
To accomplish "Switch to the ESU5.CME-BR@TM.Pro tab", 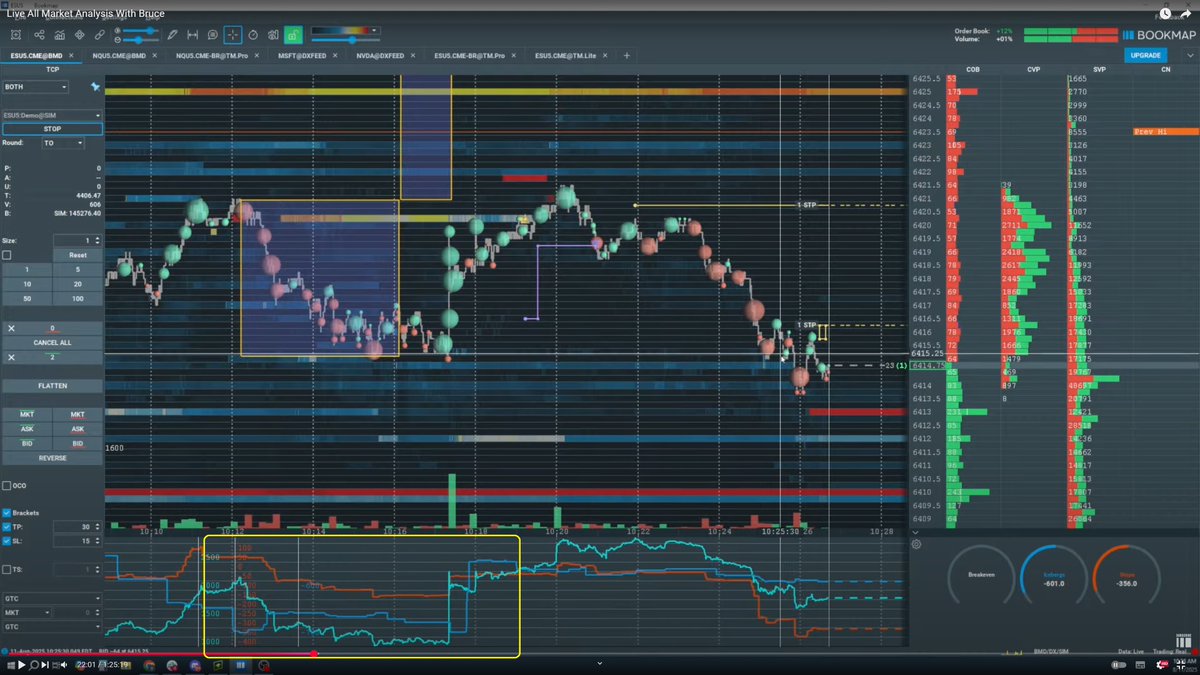I will click(470, 55).
